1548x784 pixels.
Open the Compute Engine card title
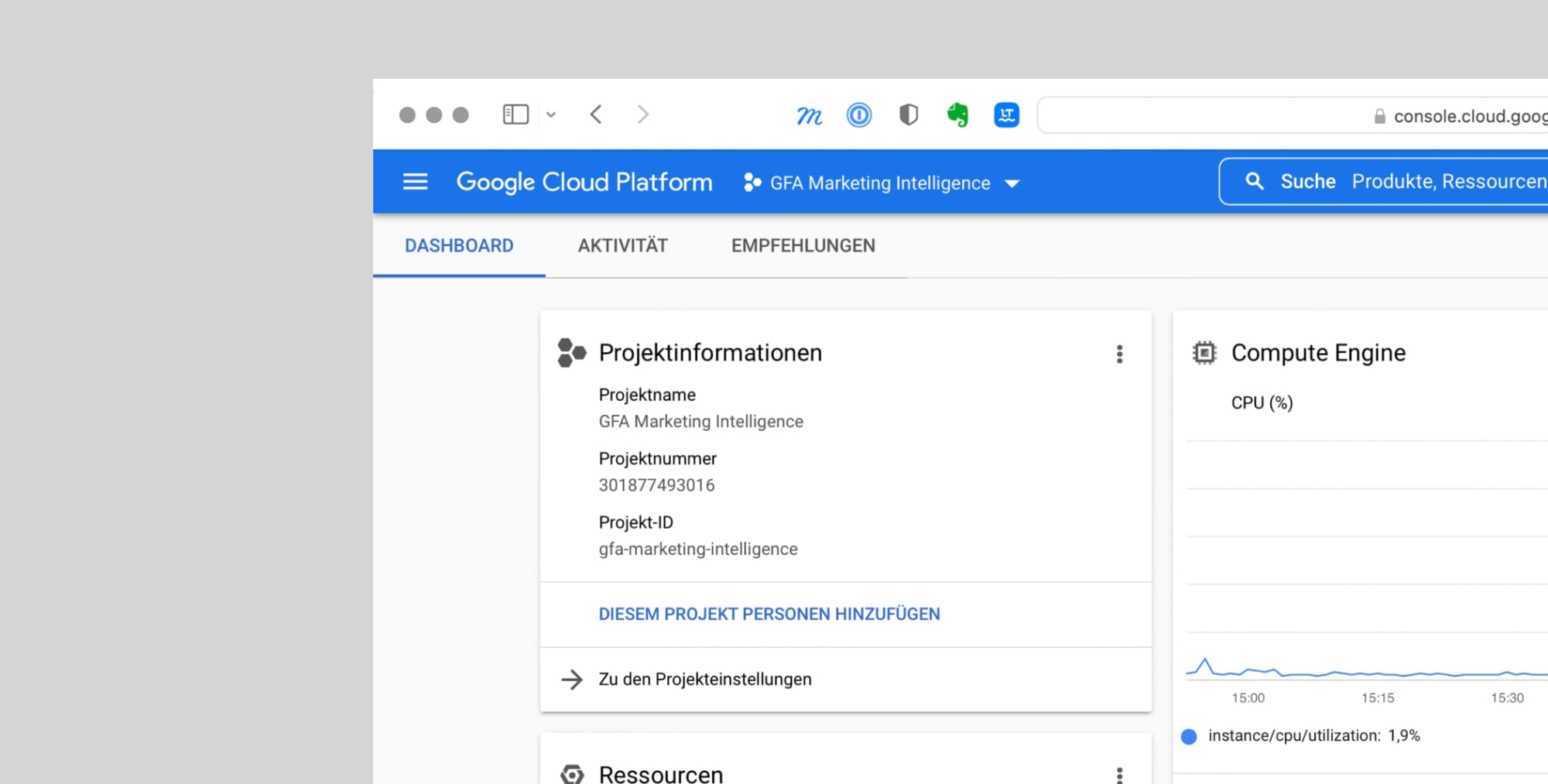click(1318, 353)
